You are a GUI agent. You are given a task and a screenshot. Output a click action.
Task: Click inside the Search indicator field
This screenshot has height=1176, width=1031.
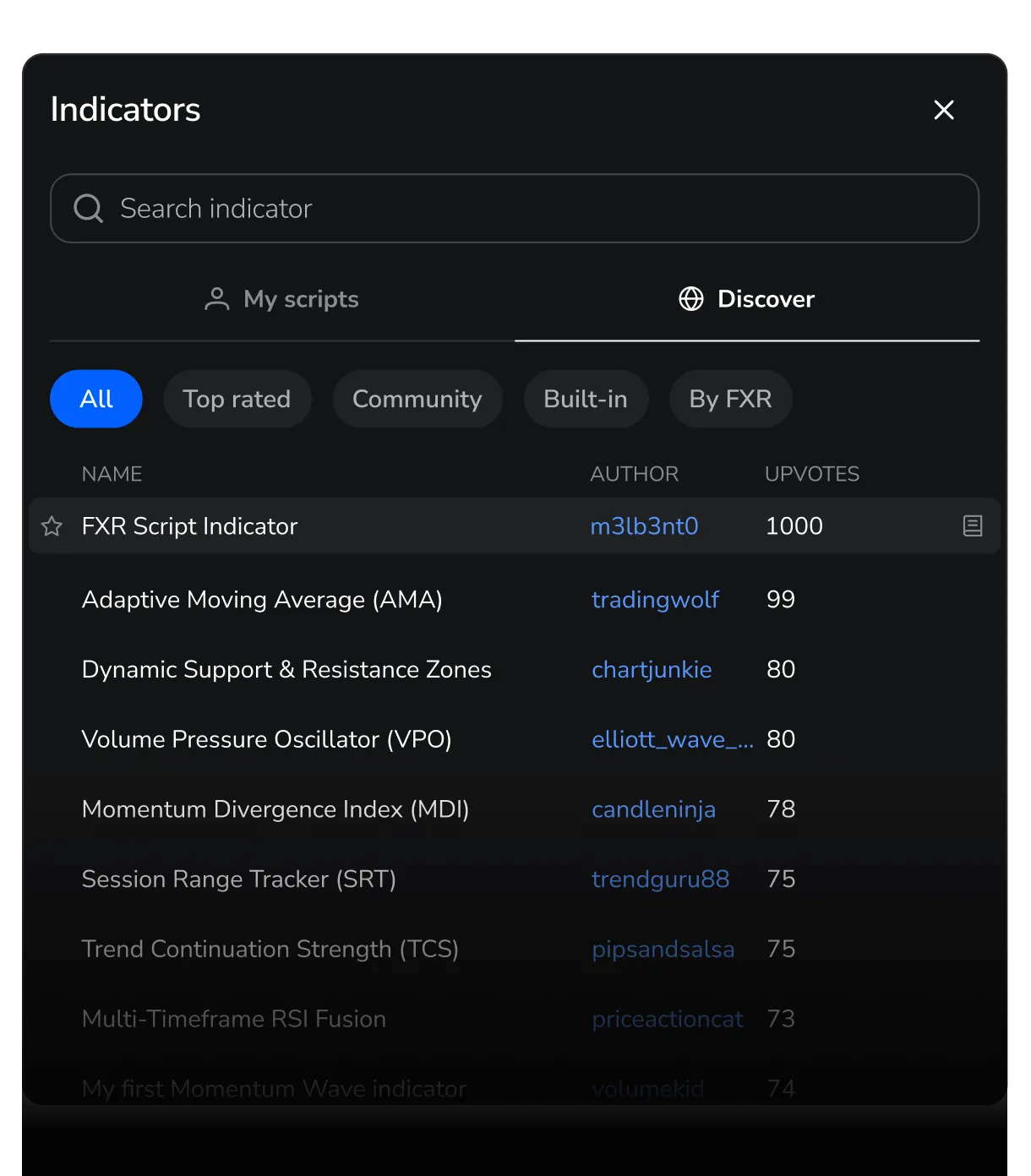pyautogui.click(x=423, y=208)
